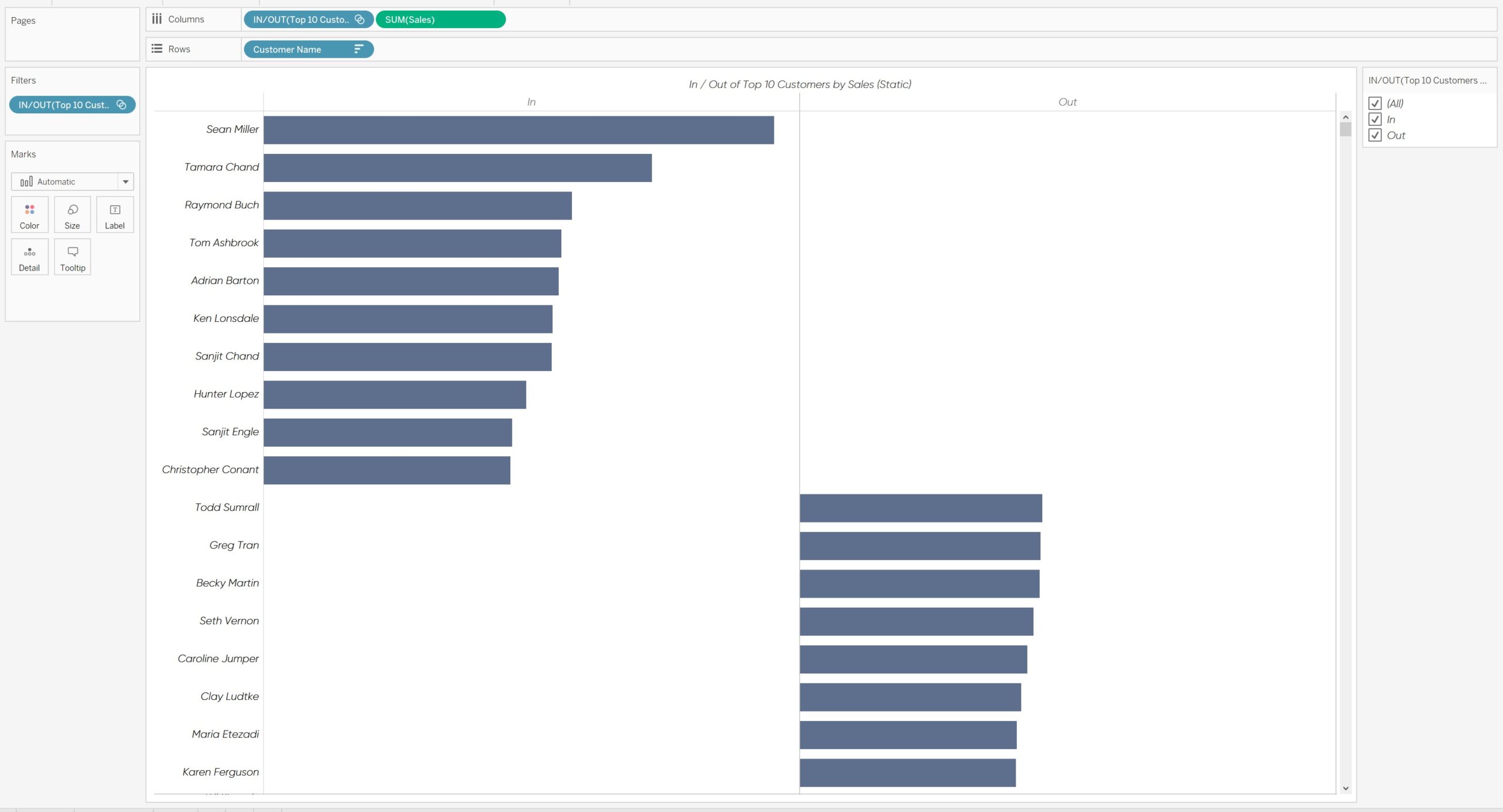This screenshot has height=812, width=1503.
Task: Uncheck the Out filter checkbox
Action: click(1374, 135)
